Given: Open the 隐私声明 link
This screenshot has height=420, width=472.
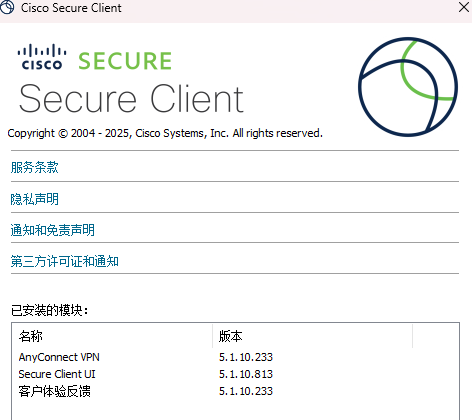Looking at the screenshot, I should pyautogui.click(x=35, y=199).
